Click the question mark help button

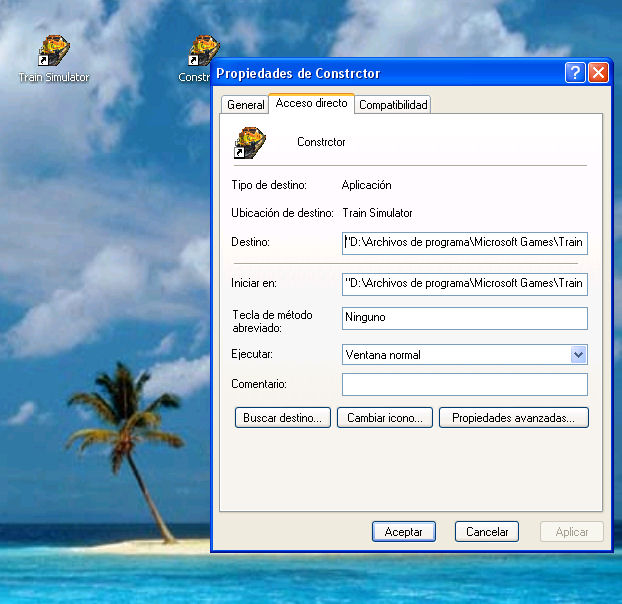575,73
